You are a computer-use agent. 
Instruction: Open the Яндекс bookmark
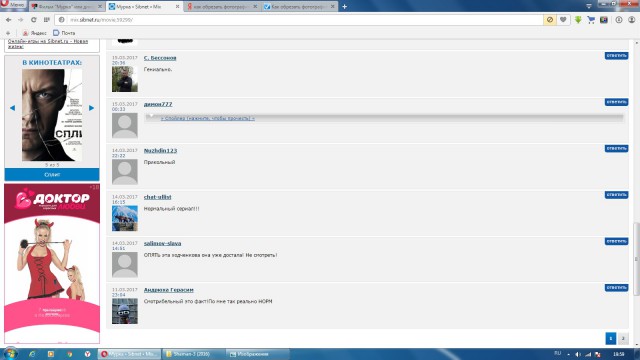pyautogui.click(x=35, y=33)
